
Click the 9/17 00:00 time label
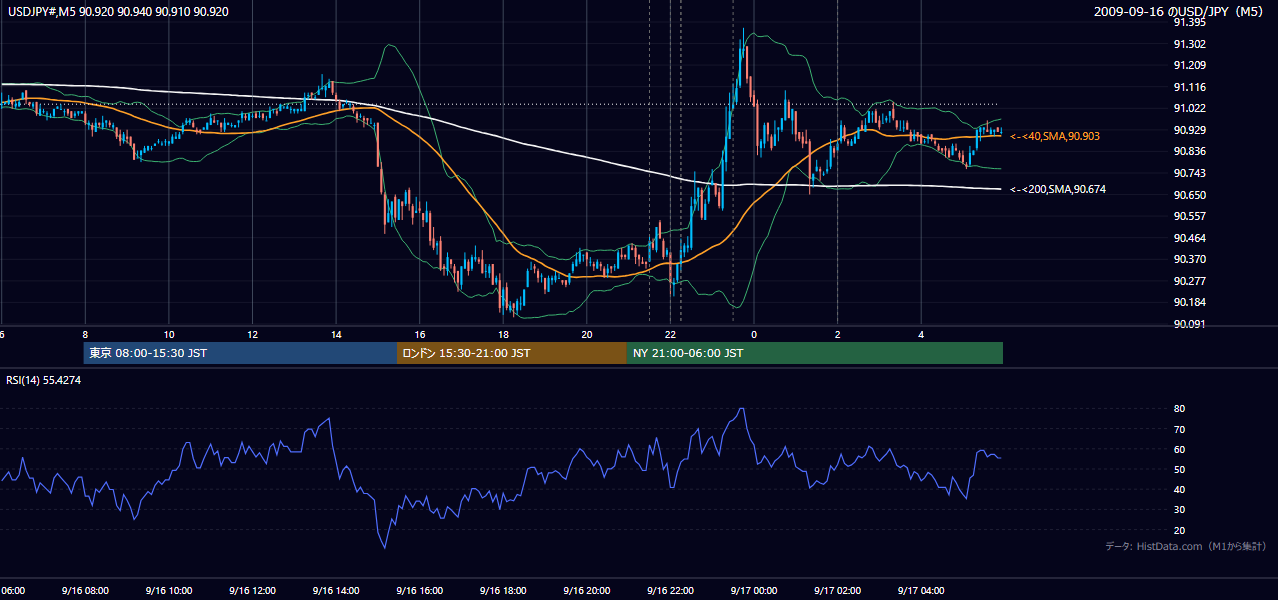click(753, 591)
